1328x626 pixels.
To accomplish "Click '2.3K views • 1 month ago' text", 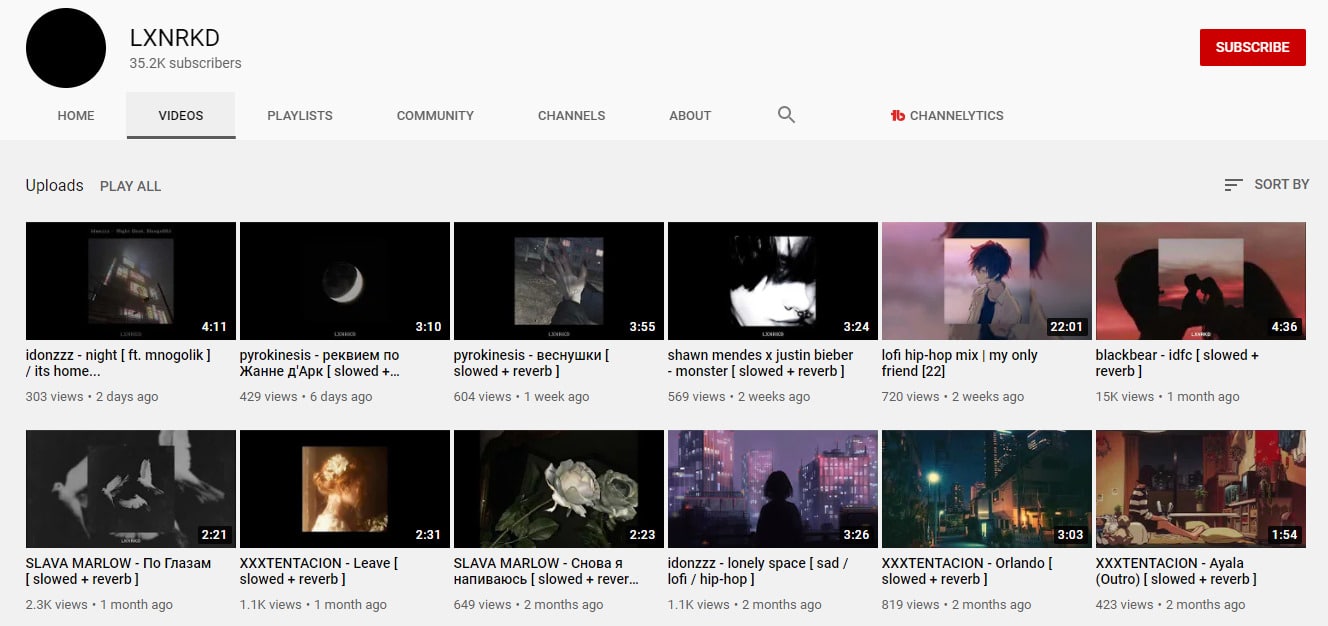I will pos(99,605).
